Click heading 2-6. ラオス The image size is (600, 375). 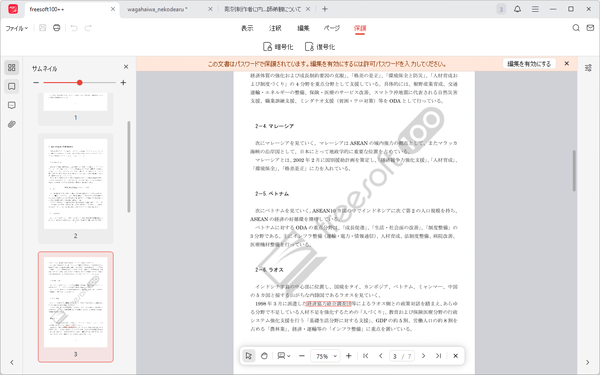(269, 270)
